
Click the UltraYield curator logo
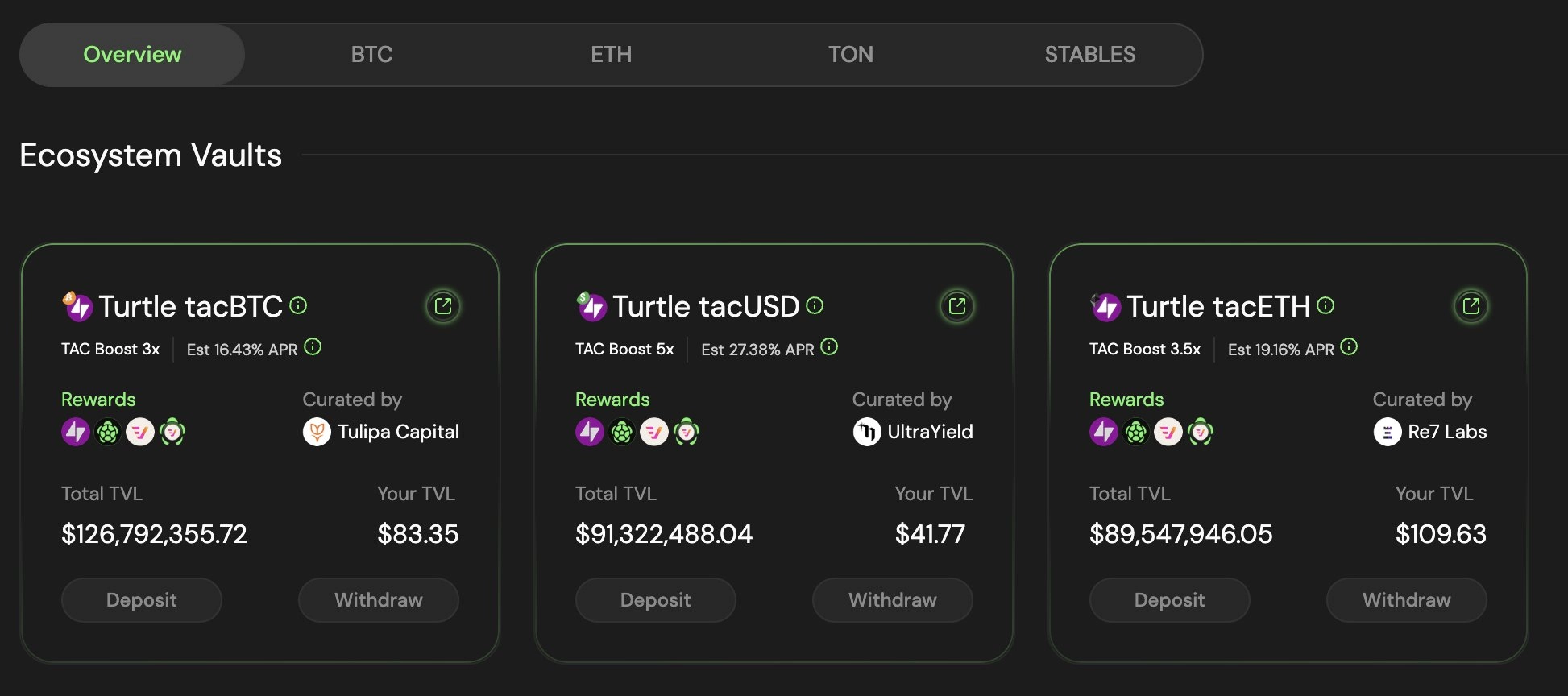pyautogui.click(x=869, y=432)
